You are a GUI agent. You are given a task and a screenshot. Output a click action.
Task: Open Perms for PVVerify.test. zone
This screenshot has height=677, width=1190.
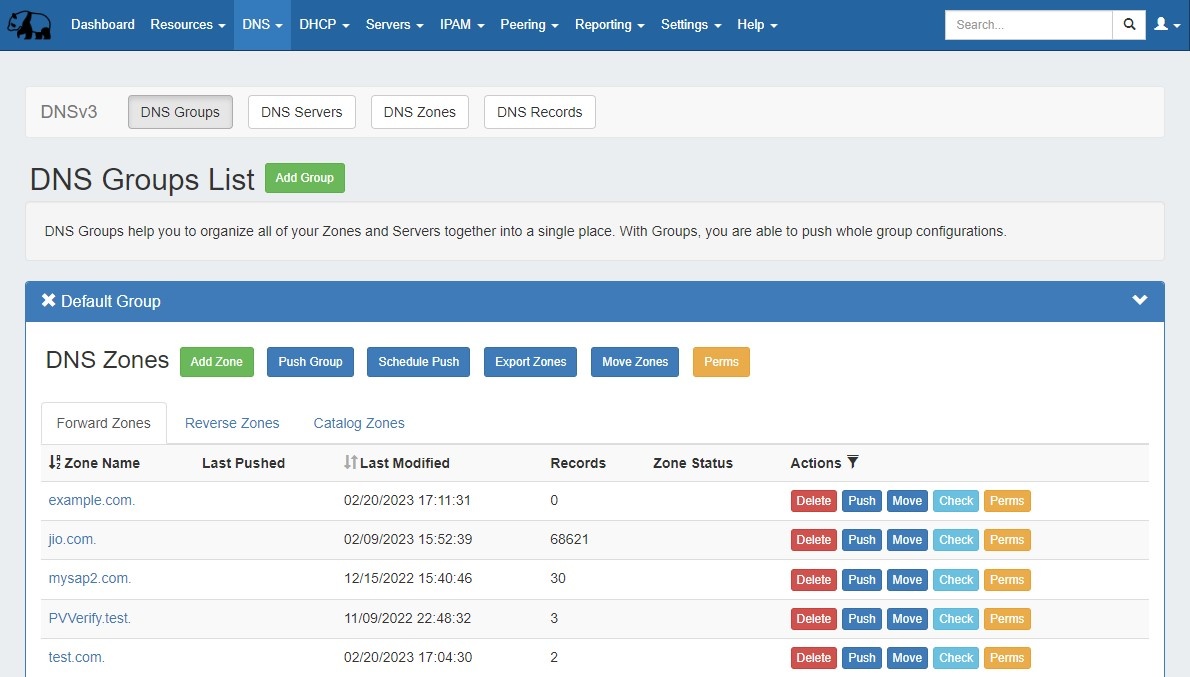click(1007, 619)
